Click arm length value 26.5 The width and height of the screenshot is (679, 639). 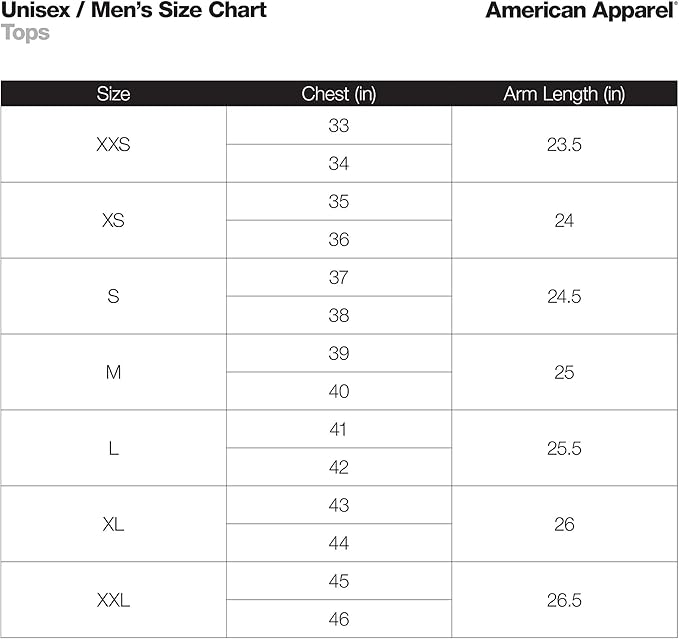pyautogui.click(x=564, y=600)
